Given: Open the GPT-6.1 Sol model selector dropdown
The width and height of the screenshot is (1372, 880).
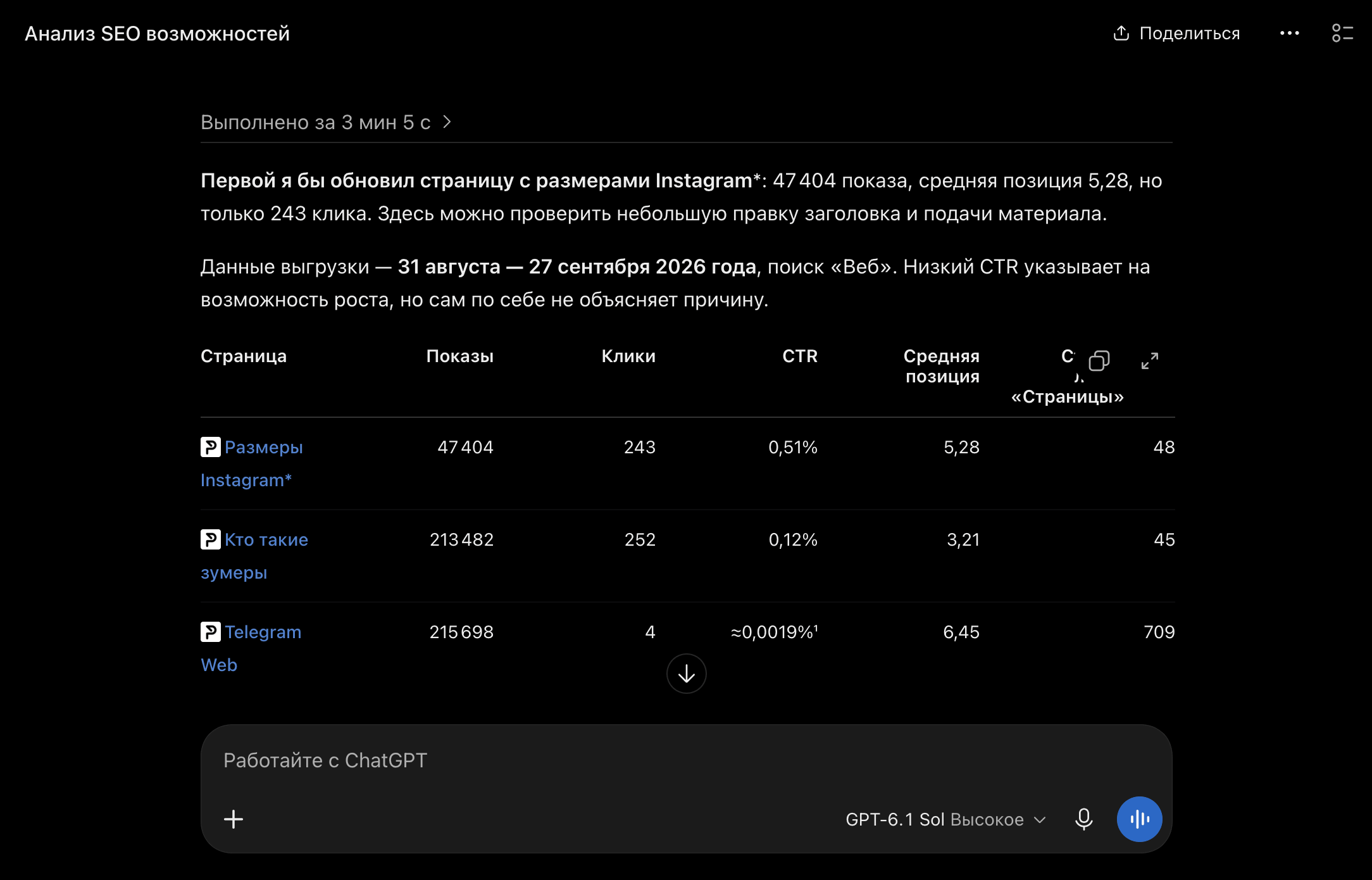Looking at the screenshot, I should [x=945, y=819].
